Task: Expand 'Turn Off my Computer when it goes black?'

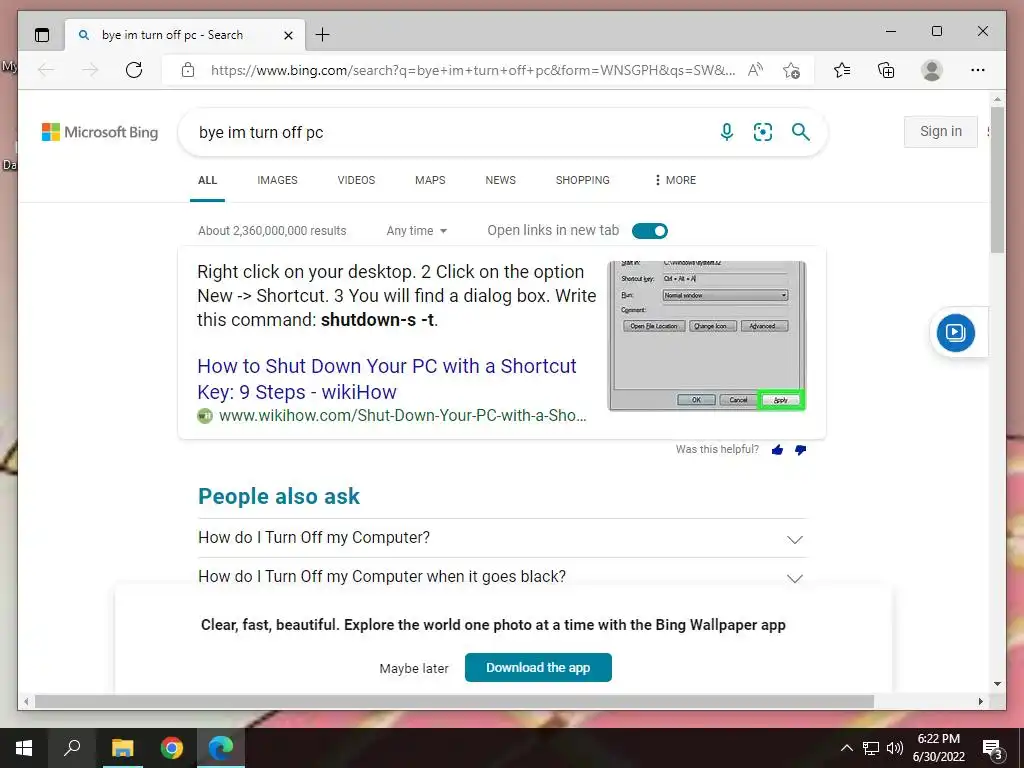Action: tap(502, 577)
